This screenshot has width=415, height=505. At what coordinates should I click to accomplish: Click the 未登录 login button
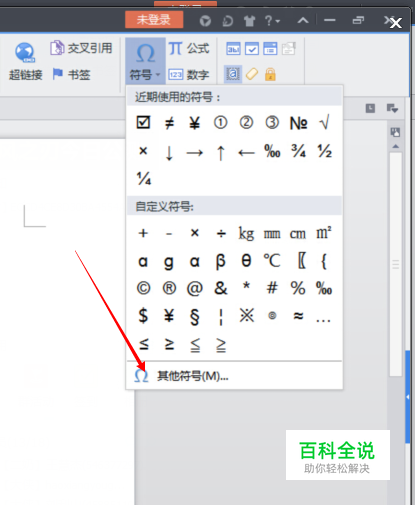click(154, 20)
